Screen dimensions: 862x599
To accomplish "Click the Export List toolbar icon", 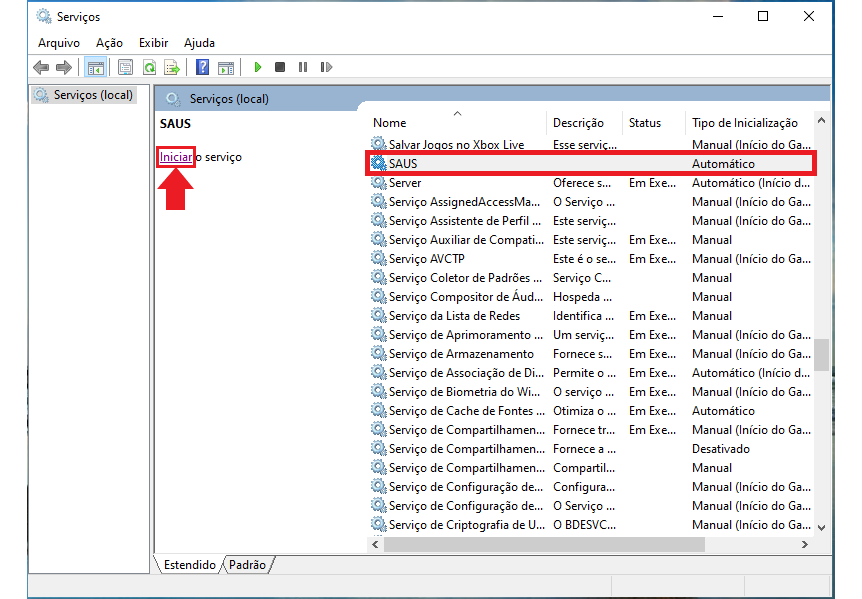I will coord(172,67).
